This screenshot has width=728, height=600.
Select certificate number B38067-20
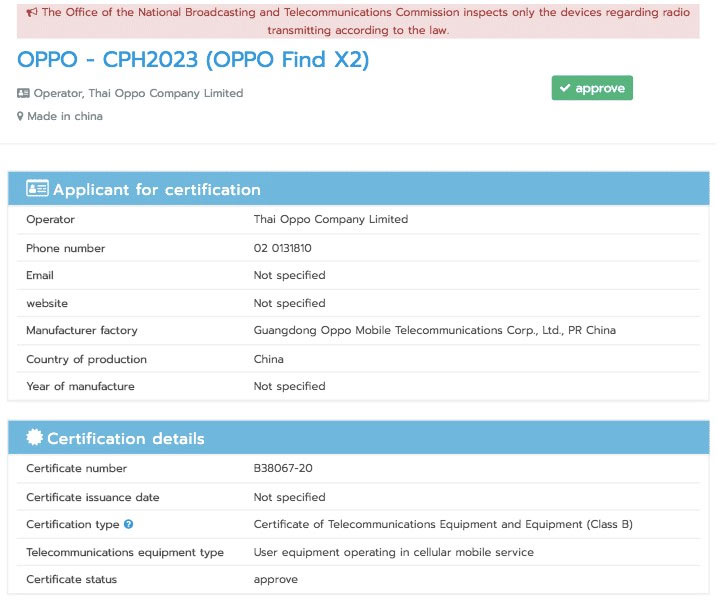pyautogui.click(x=283, y=468)
